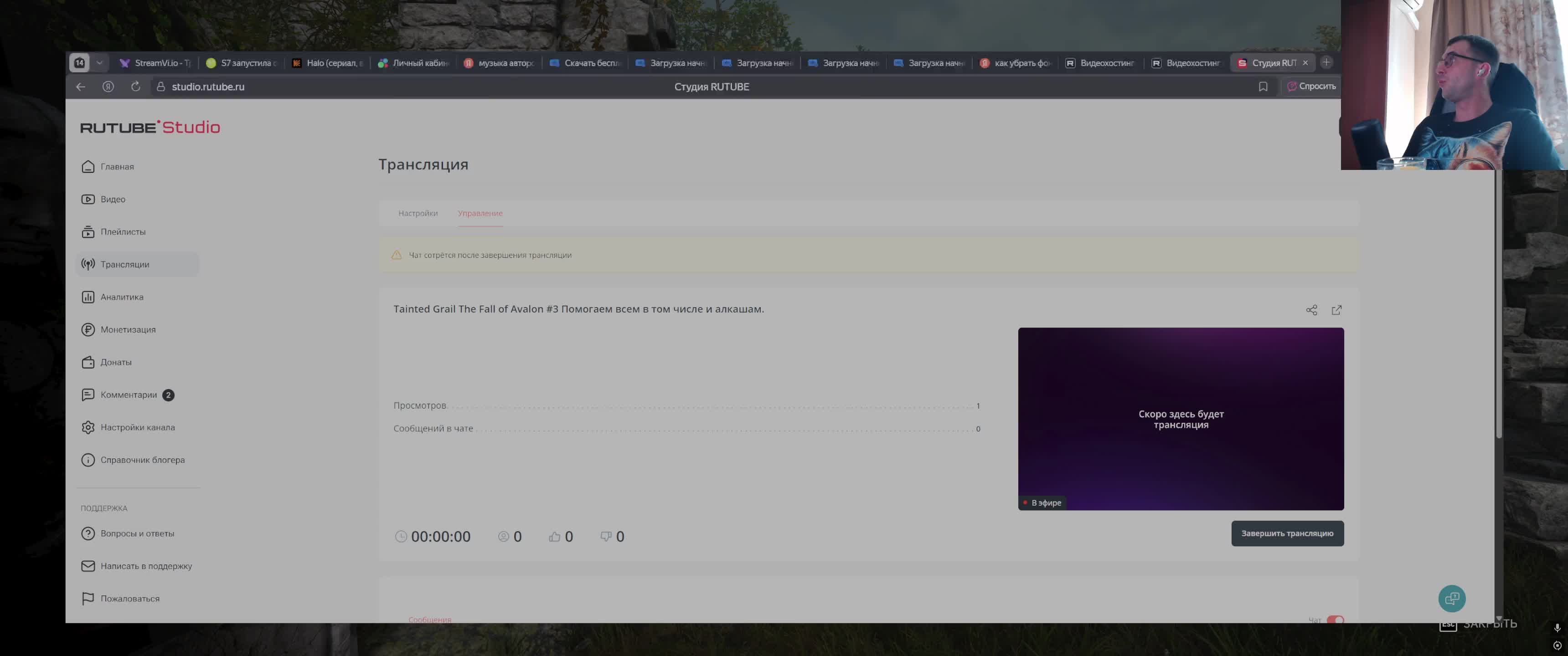Expand the tab list dropdown arrow
This screenshot has width=1568, height=656.
pyautogui.click(x=99, y=63)
